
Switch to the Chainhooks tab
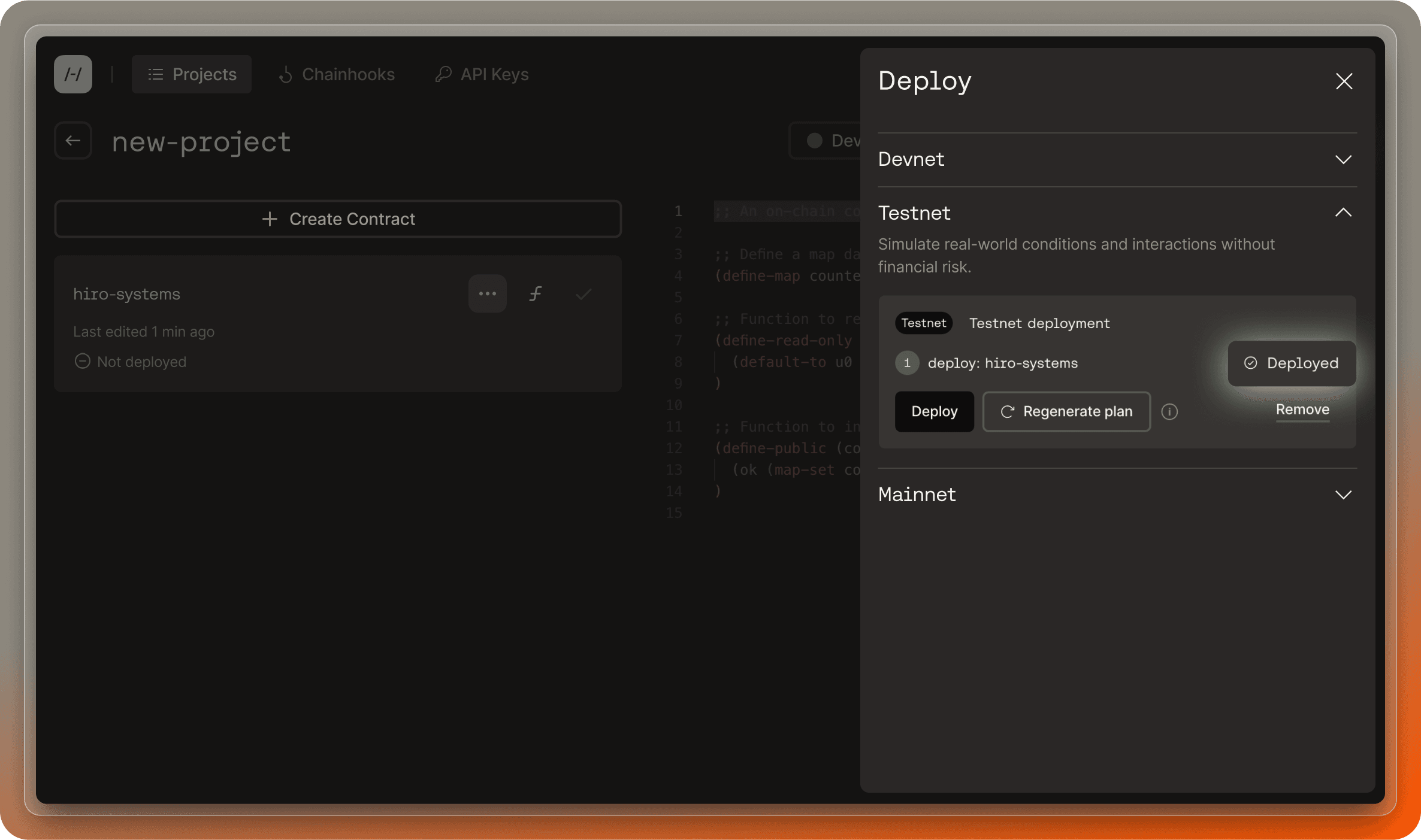click(x=337, y=74)
